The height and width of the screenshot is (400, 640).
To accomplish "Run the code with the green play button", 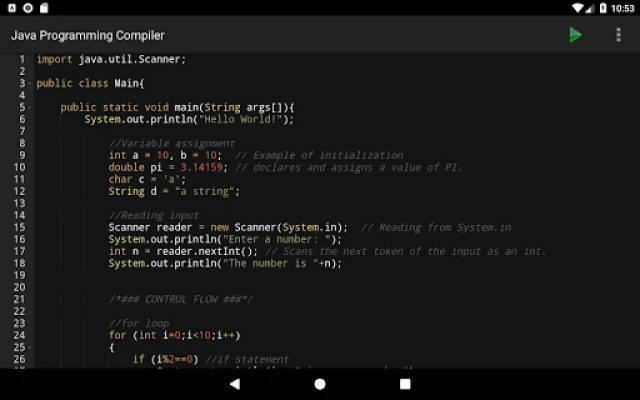I will (575, 35).
